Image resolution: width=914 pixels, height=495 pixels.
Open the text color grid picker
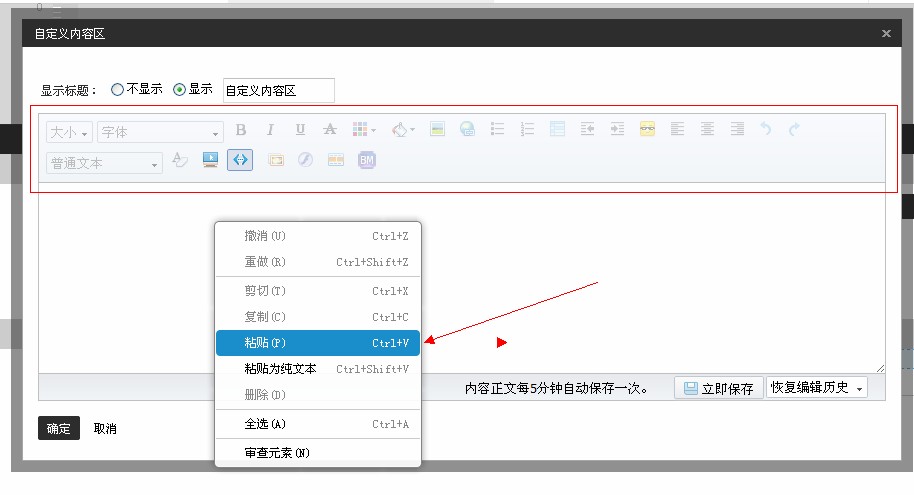point(364,129)
